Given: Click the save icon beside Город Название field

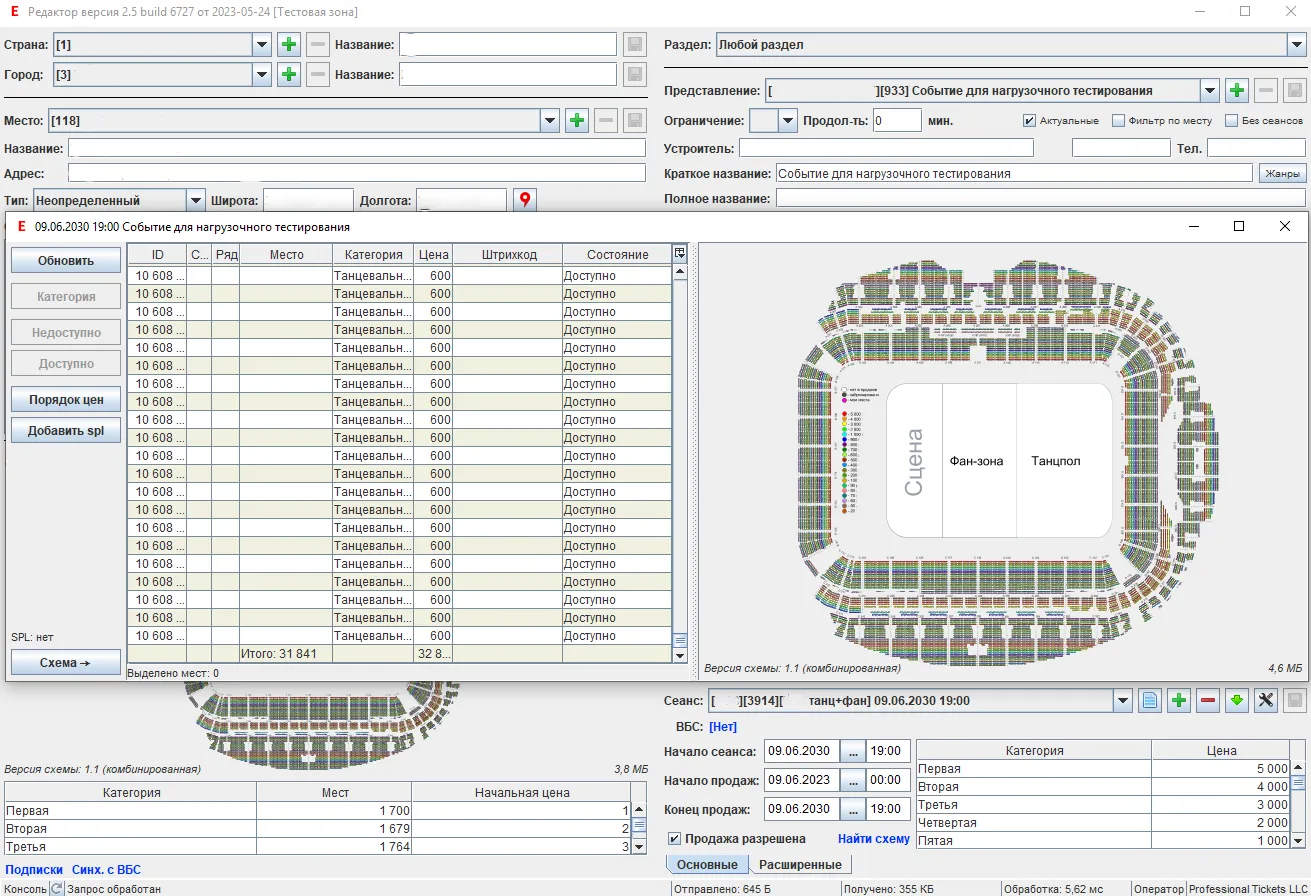Looking at the screenshot, I should 634,74.
